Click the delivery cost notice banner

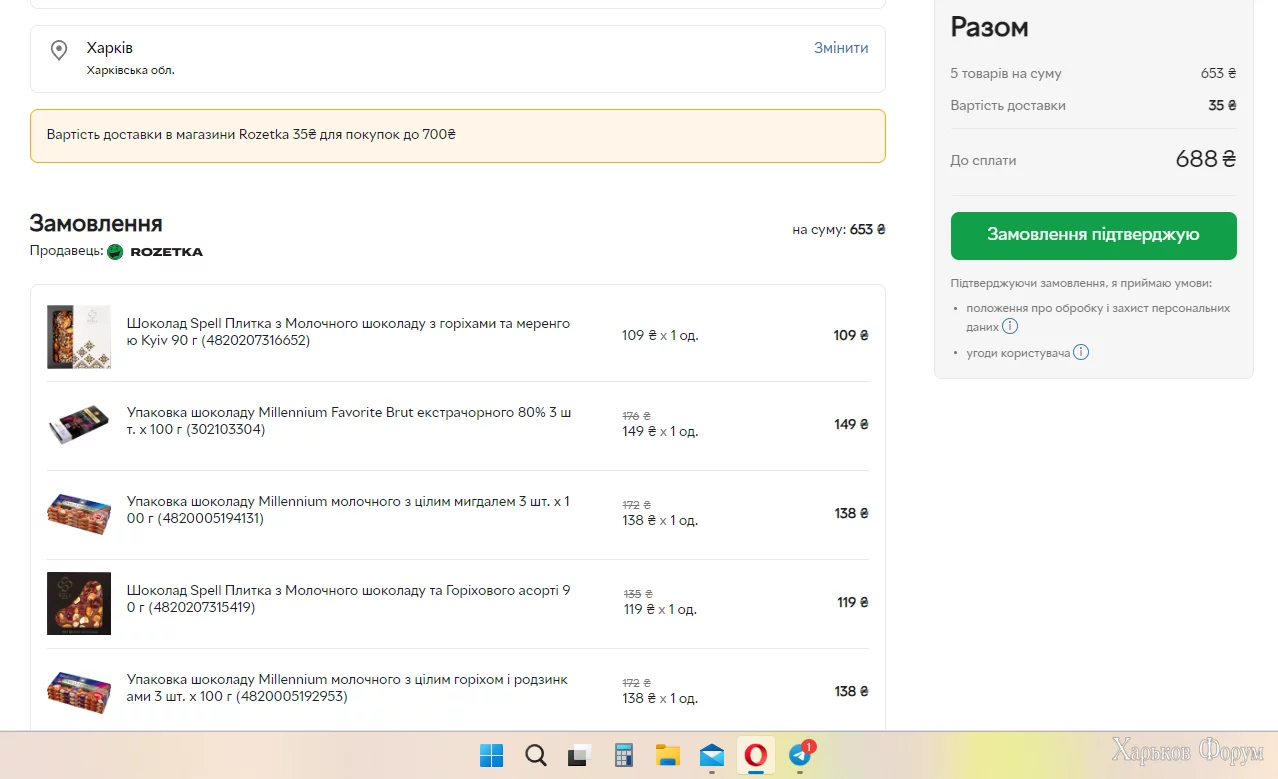pyautogui.click(x=458, y=136)
